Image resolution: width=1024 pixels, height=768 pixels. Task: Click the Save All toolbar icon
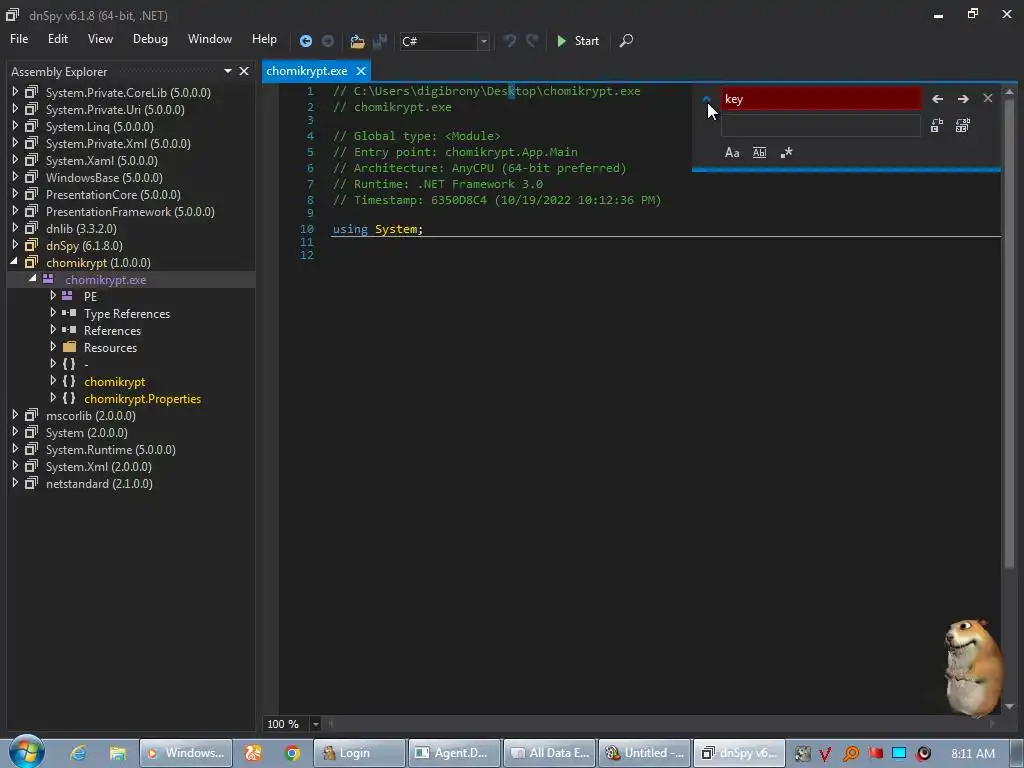point(380,41)
